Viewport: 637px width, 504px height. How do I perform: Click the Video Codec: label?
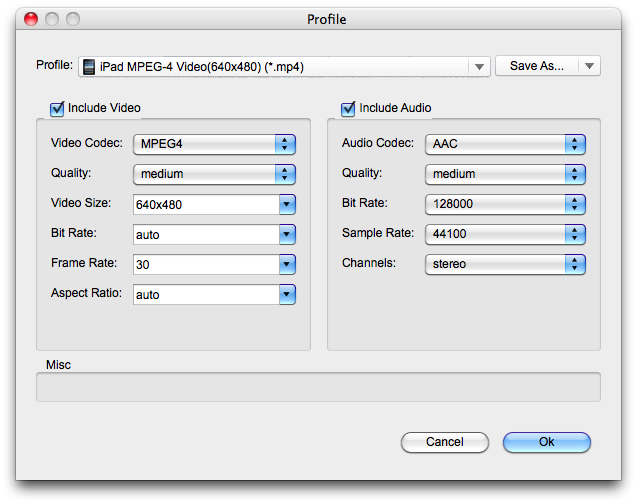click(x=87, y=143)
